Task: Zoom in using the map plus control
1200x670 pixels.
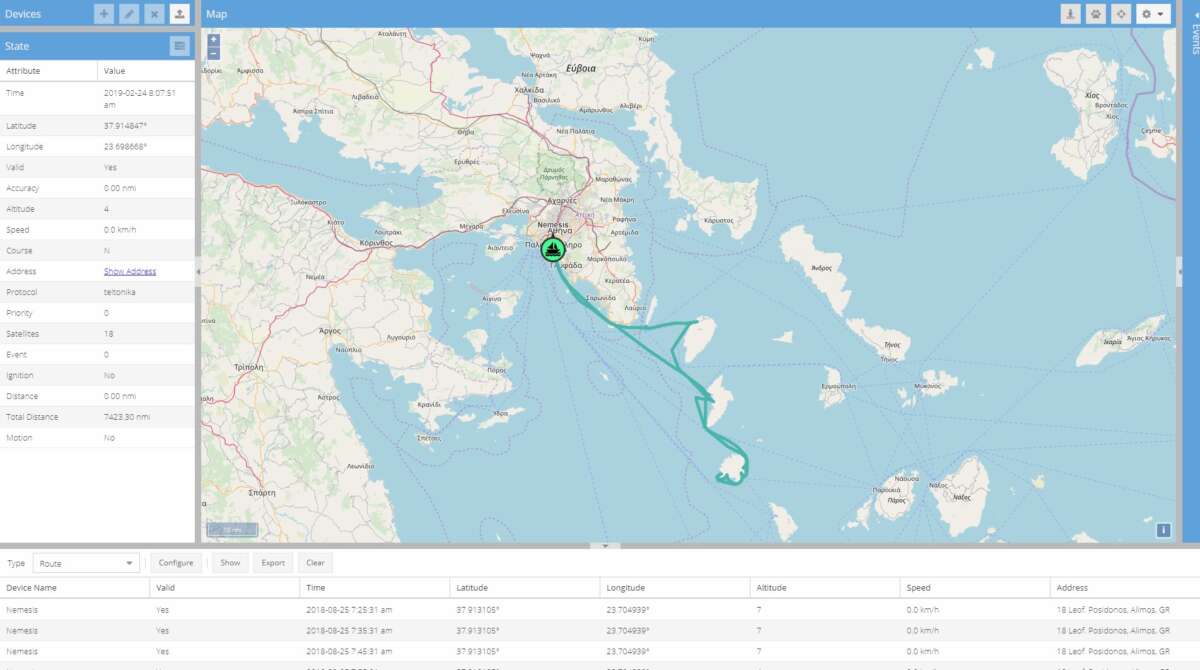Action: click(213, 41)
